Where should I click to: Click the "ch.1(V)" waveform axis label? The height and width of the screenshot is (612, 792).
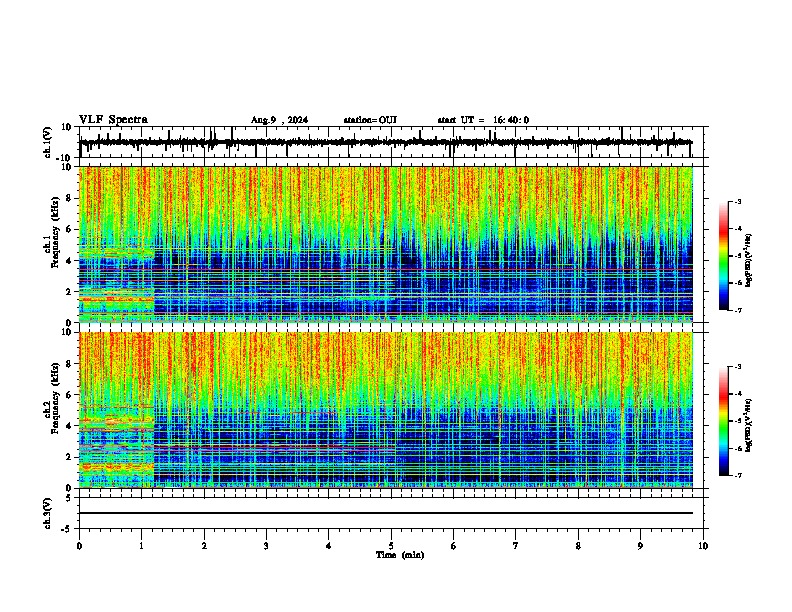coord(48,142)
